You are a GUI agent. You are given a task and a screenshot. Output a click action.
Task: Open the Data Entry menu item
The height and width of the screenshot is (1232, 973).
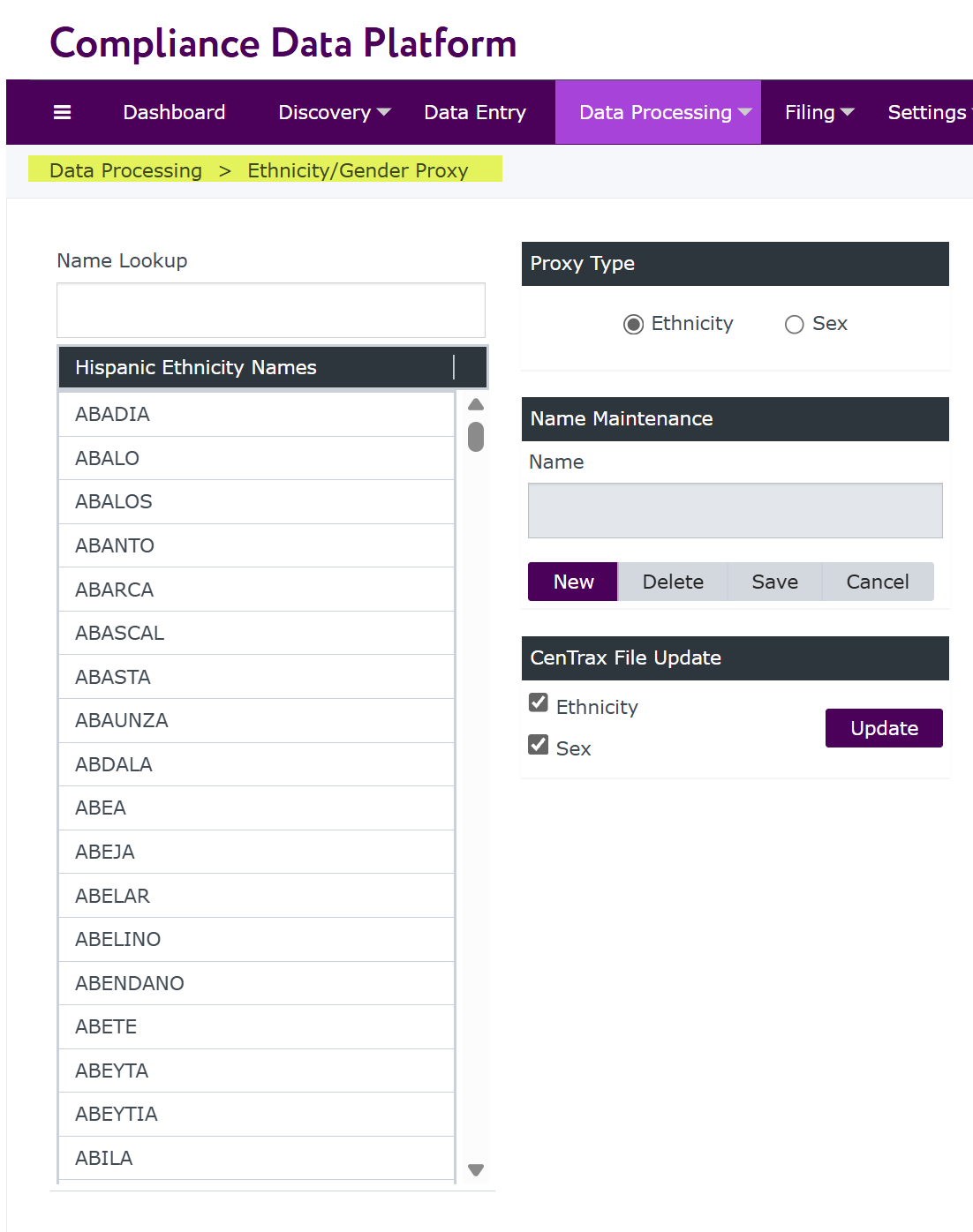pos(474,112)
